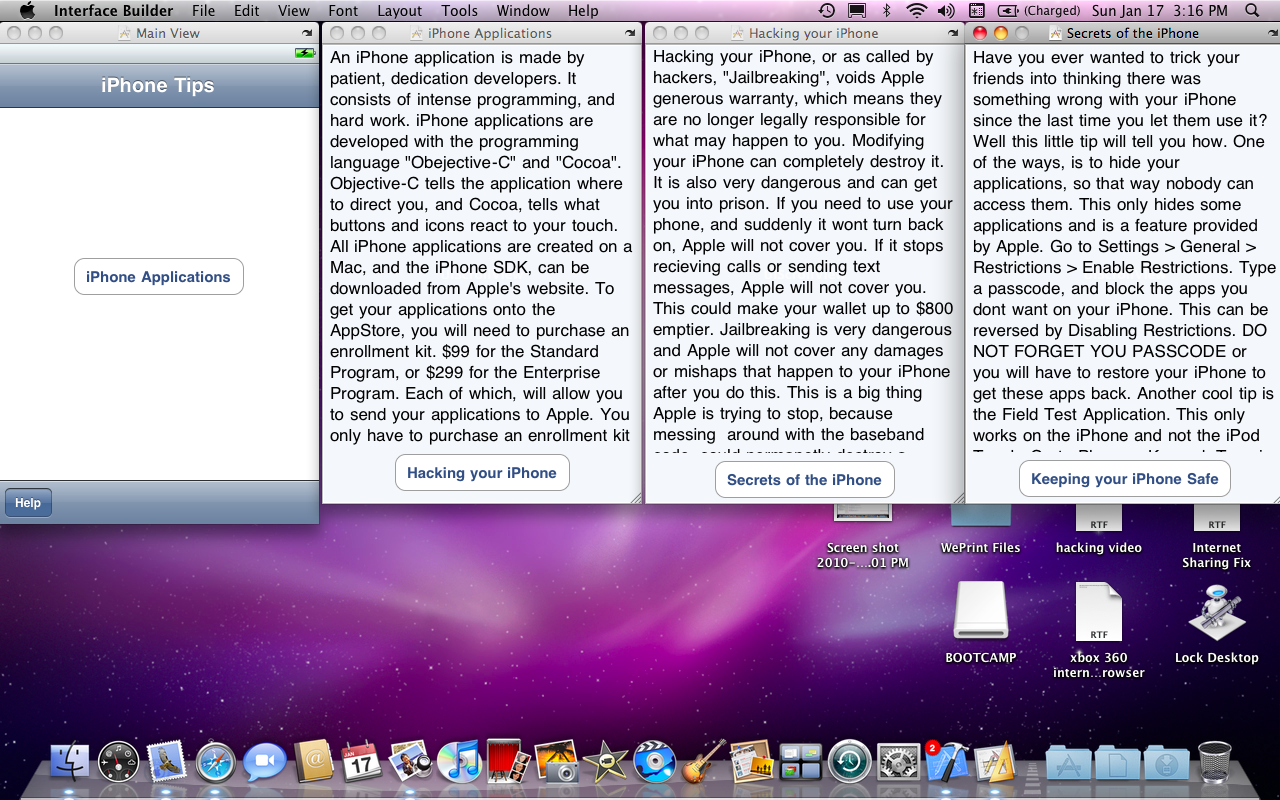Launch Safari compass icon in Dock
Image resolution: width=1280 pixels, height=800 pixels.
pos(216,762)
